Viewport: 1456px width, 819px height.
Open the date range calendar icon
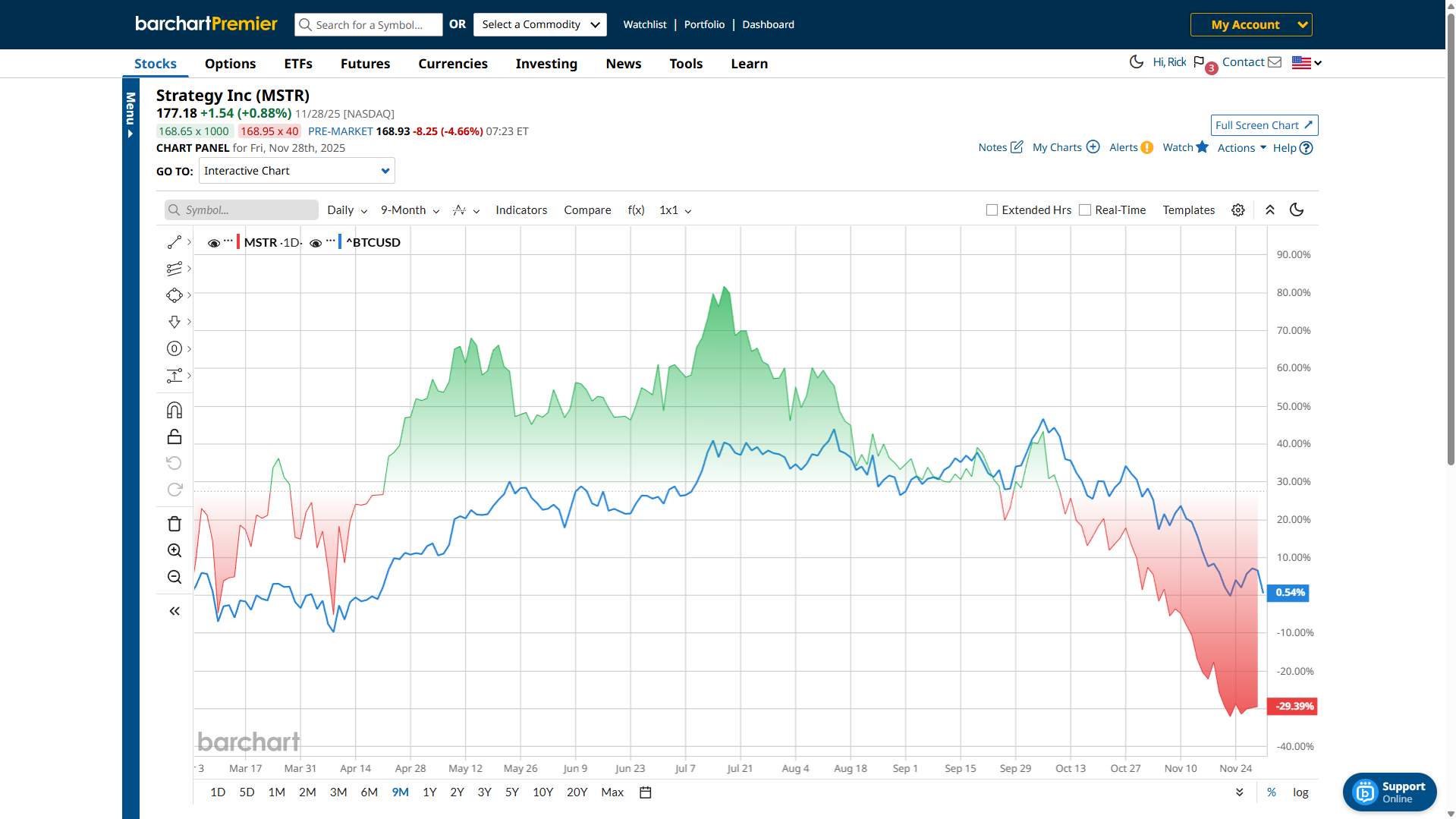coord(646,792)
